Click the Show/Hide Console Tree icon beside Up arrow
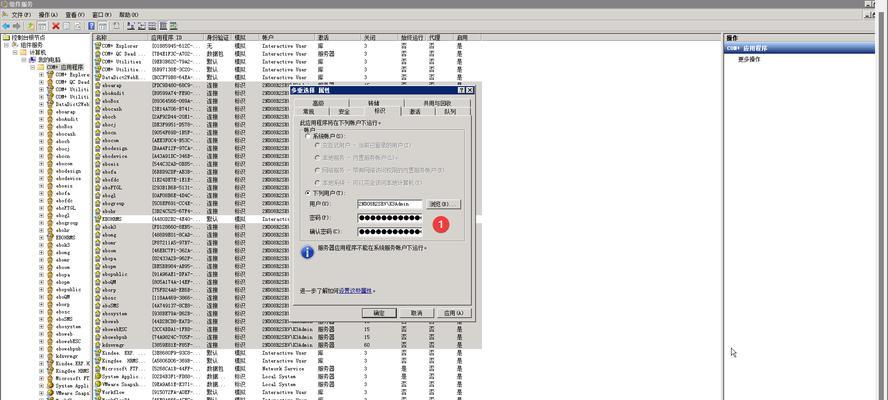888x400 pixels. (x=42, y=25)
